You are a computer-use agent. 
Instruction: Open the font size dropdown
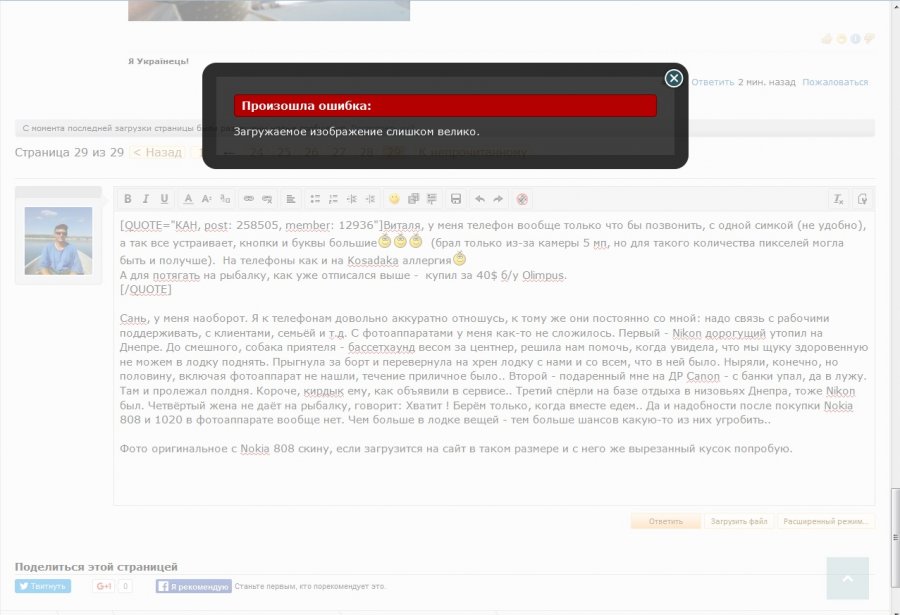[207, 199]
